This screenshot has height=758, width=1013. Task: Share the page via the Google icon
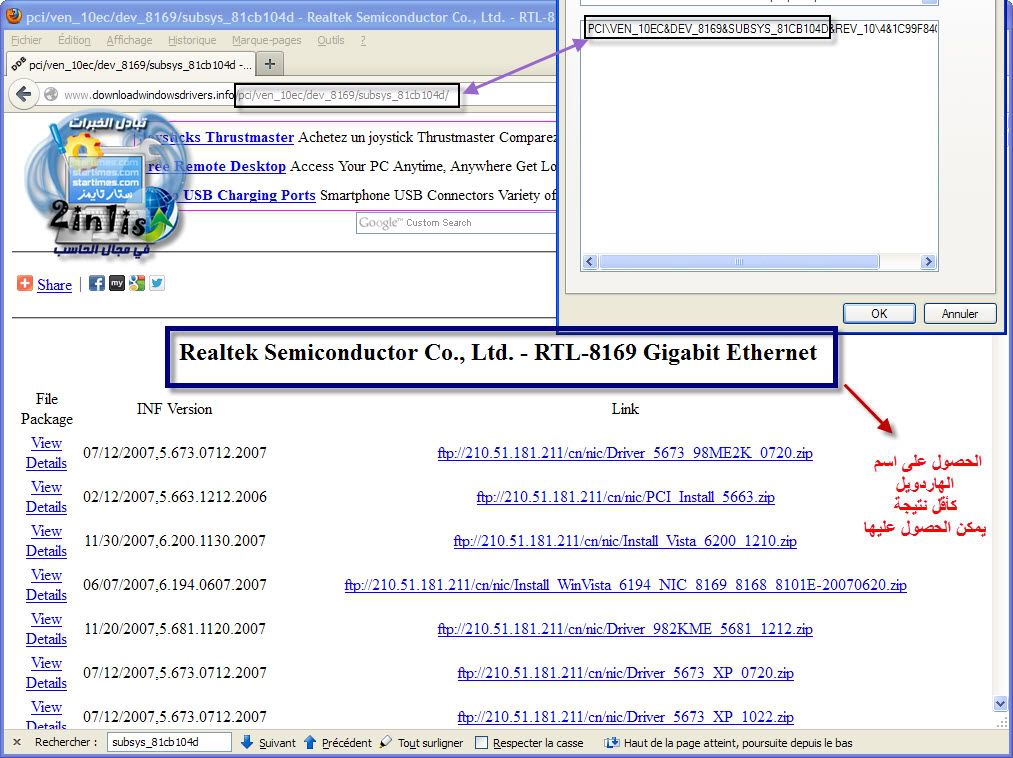[x=137, y=283]
